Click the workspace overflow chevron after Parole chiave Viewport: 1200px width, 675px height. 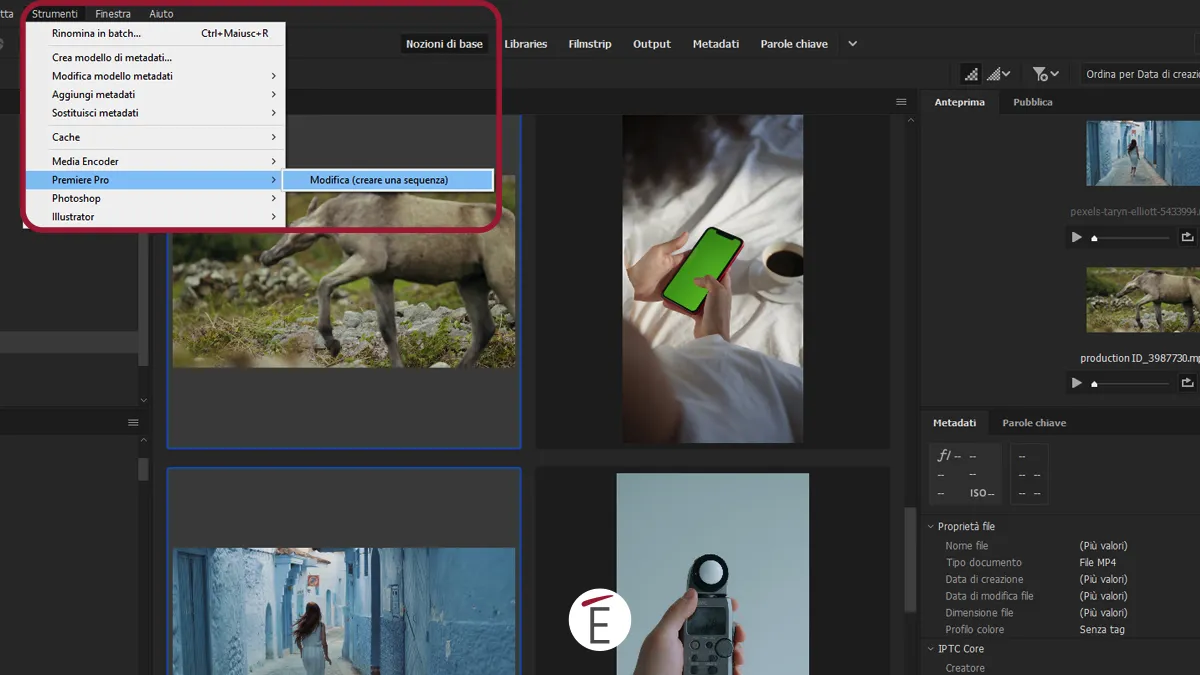[852, 43]
